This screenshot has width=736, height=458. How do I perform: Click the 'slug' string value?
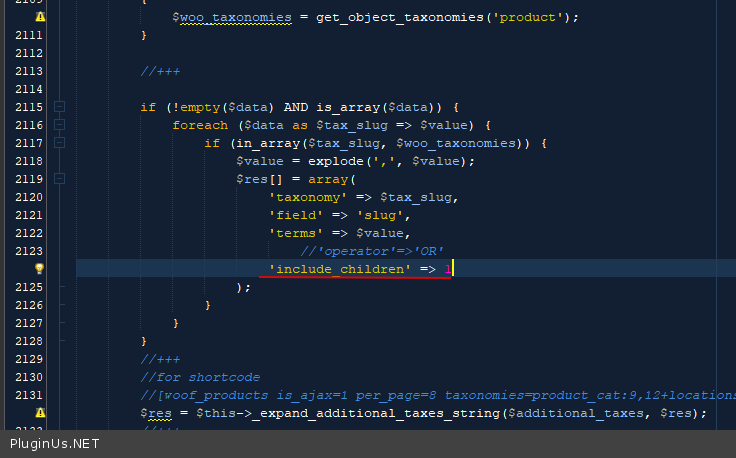(x=380, y=215)
